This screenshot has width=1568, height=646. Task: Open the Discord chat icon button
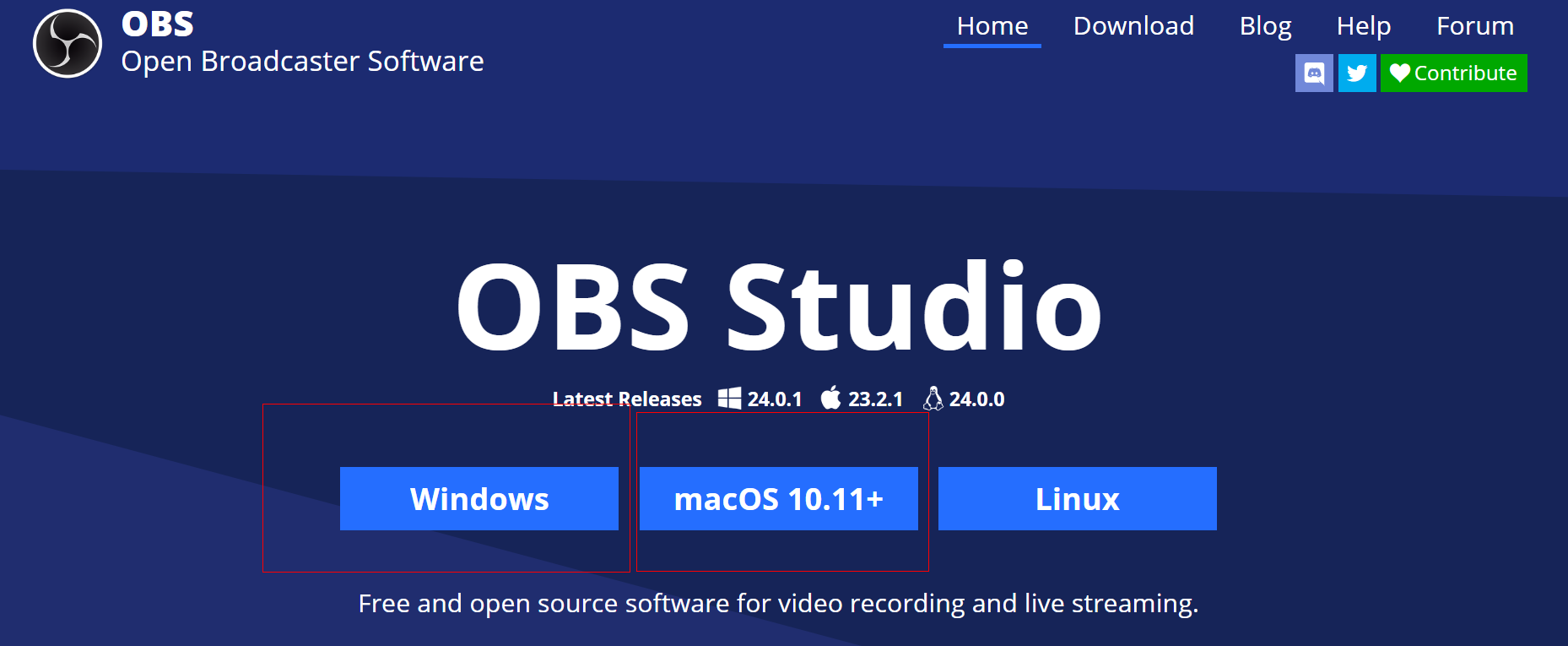(1314, 73)
